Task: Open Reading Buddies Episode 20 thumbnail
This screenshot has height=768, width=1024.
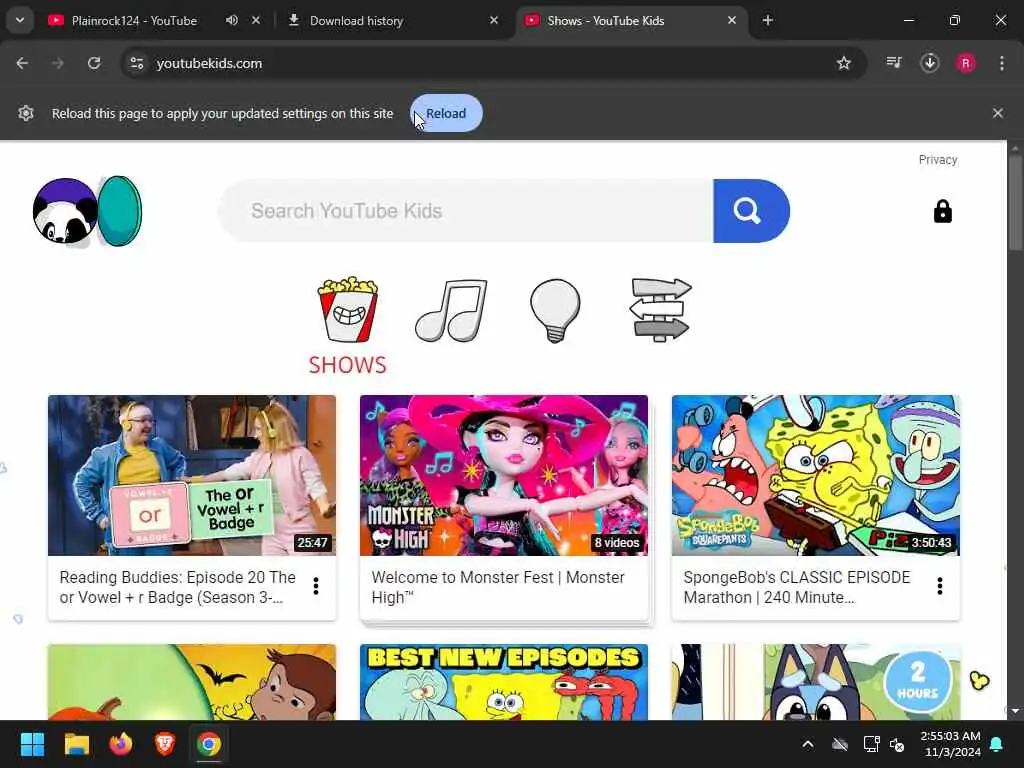Action: (x=192, y=475)
